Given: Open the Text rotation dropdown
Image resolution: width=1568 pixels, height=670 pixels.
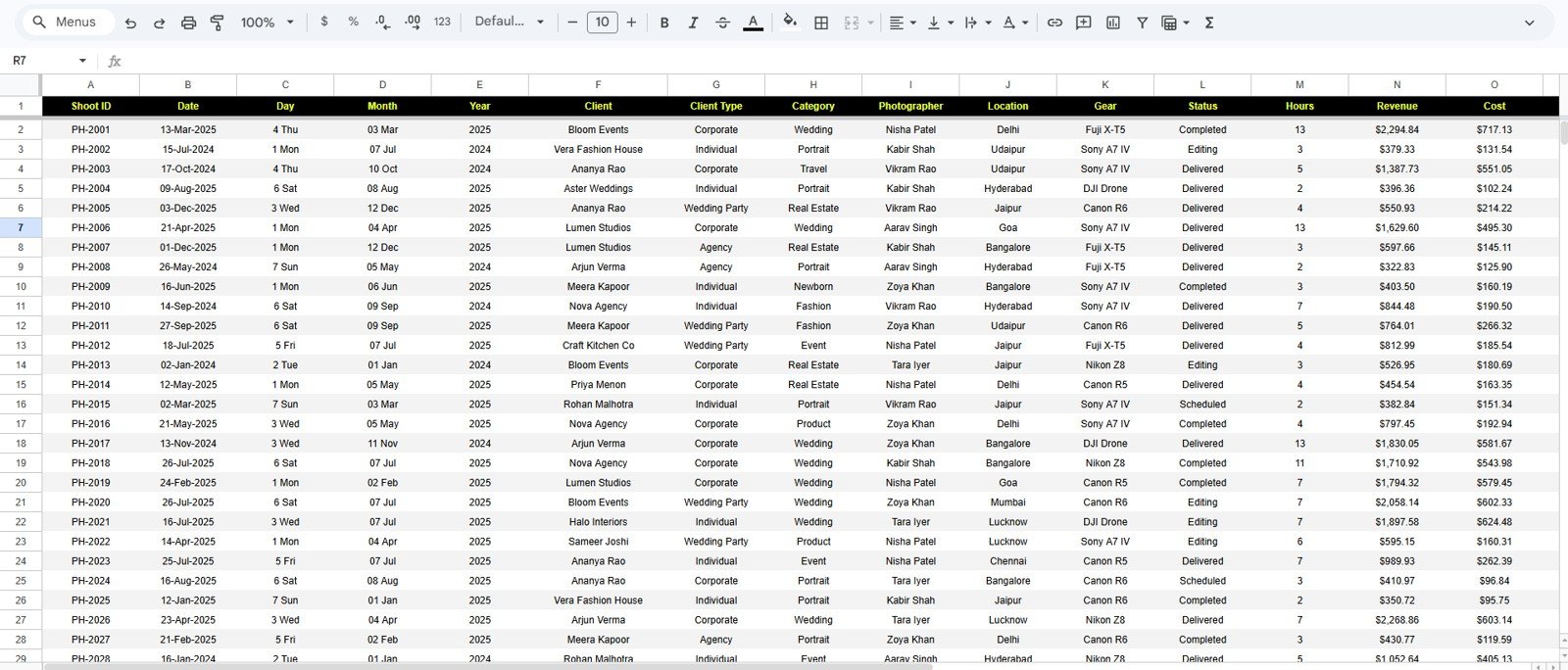Looking at the screenshot, I should [x=1014, y=23].
